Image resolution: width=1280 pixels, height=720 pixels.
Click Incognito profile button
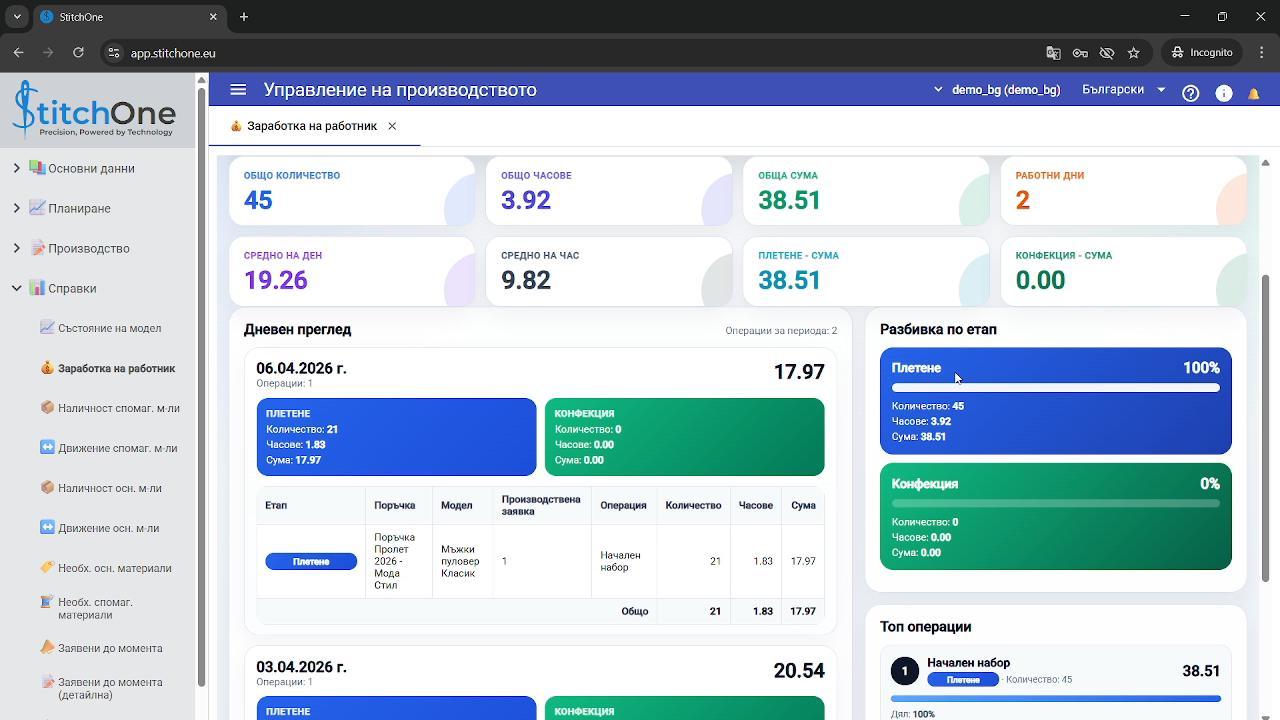point(1202,53)
